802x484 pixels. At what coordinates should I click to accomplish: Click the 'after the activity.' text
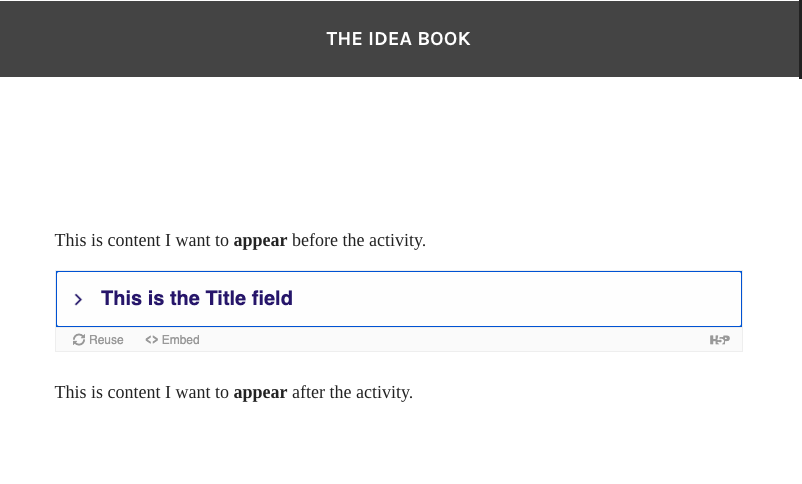pos(352,392)
